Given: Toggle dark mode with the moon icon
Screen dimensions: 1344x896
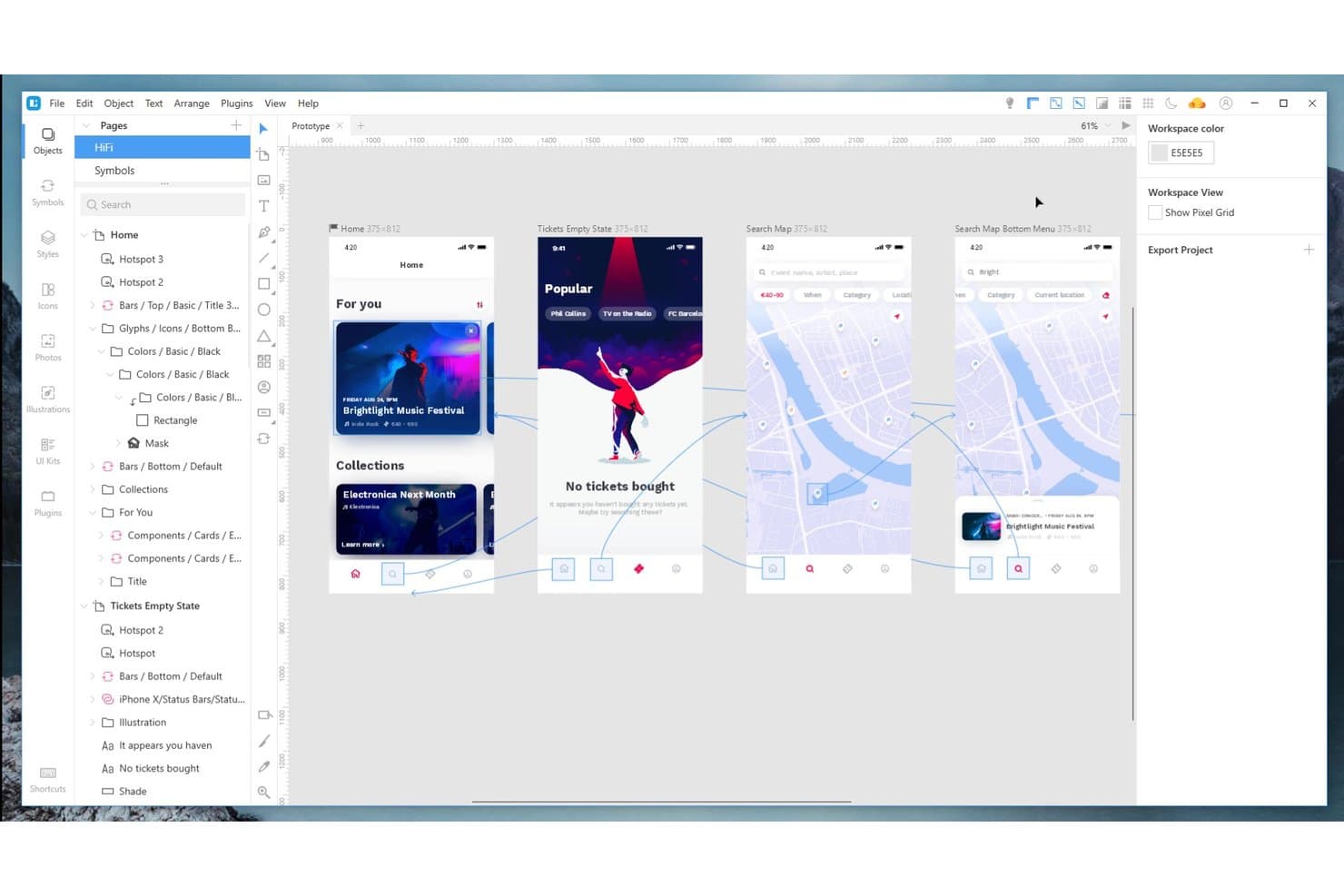Looking at the screenshot, I should [1171, 103].
